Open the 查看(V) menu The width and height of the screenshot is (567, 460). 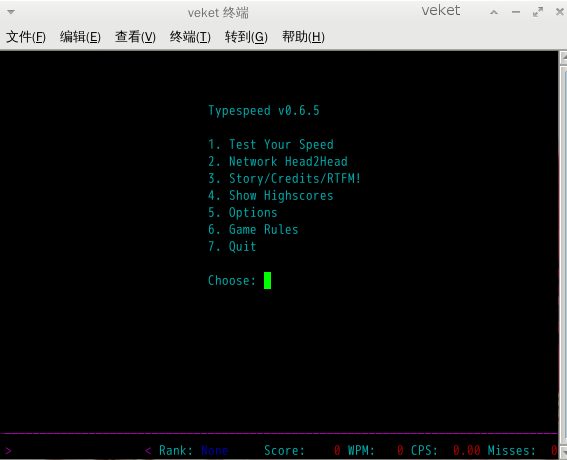[135, 37]
